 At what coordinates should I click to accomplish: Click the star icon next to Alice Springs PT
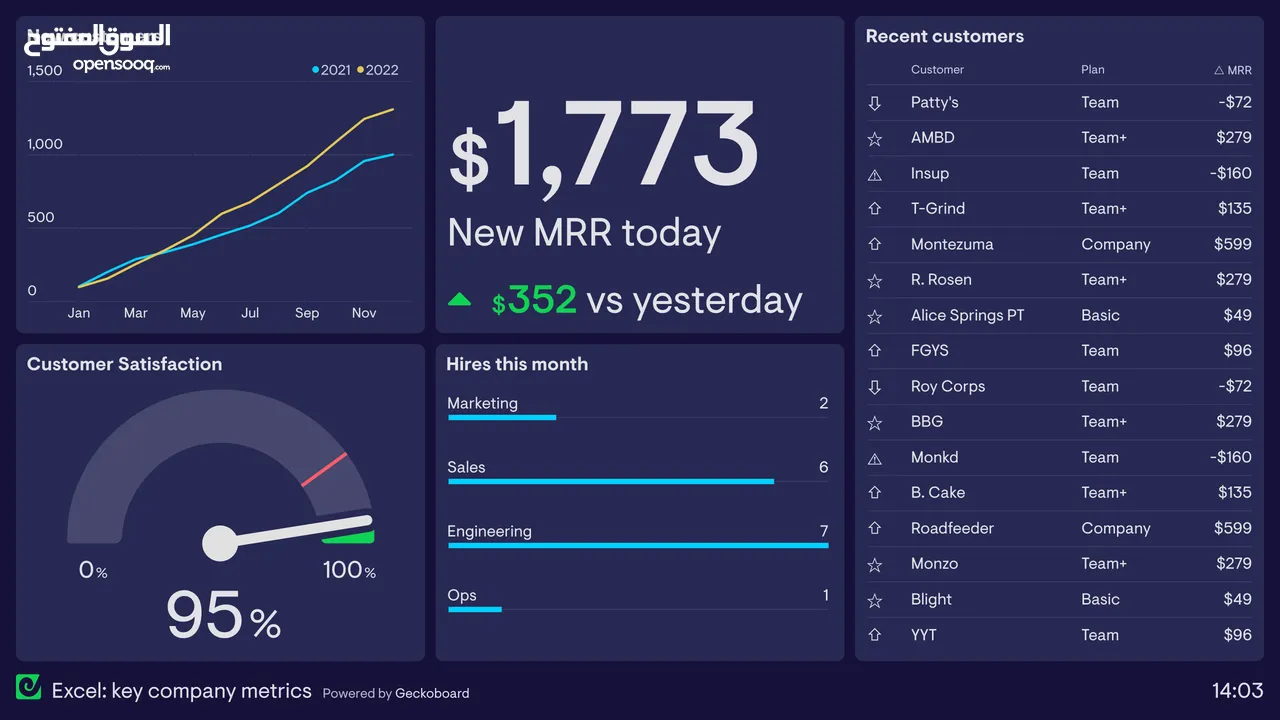(x=875, y=316)
